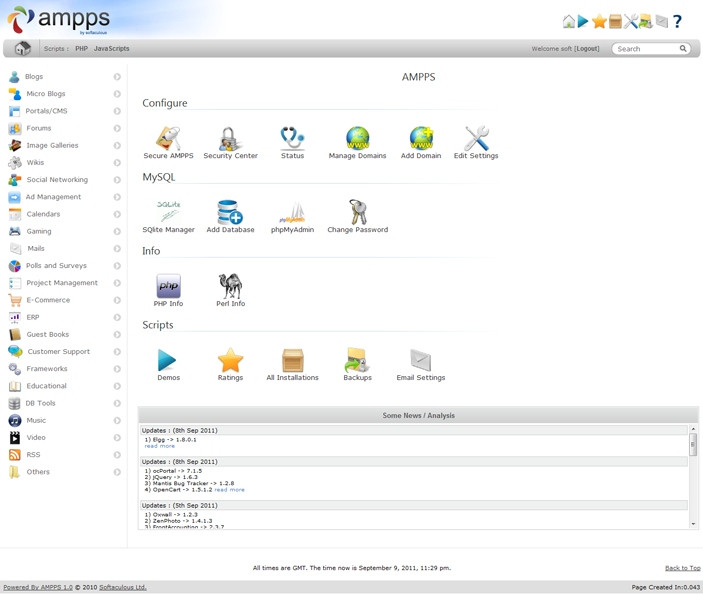Select PHP in the Scripts menu
This screenshot has width=703, height=600.
tap(82, 48)
